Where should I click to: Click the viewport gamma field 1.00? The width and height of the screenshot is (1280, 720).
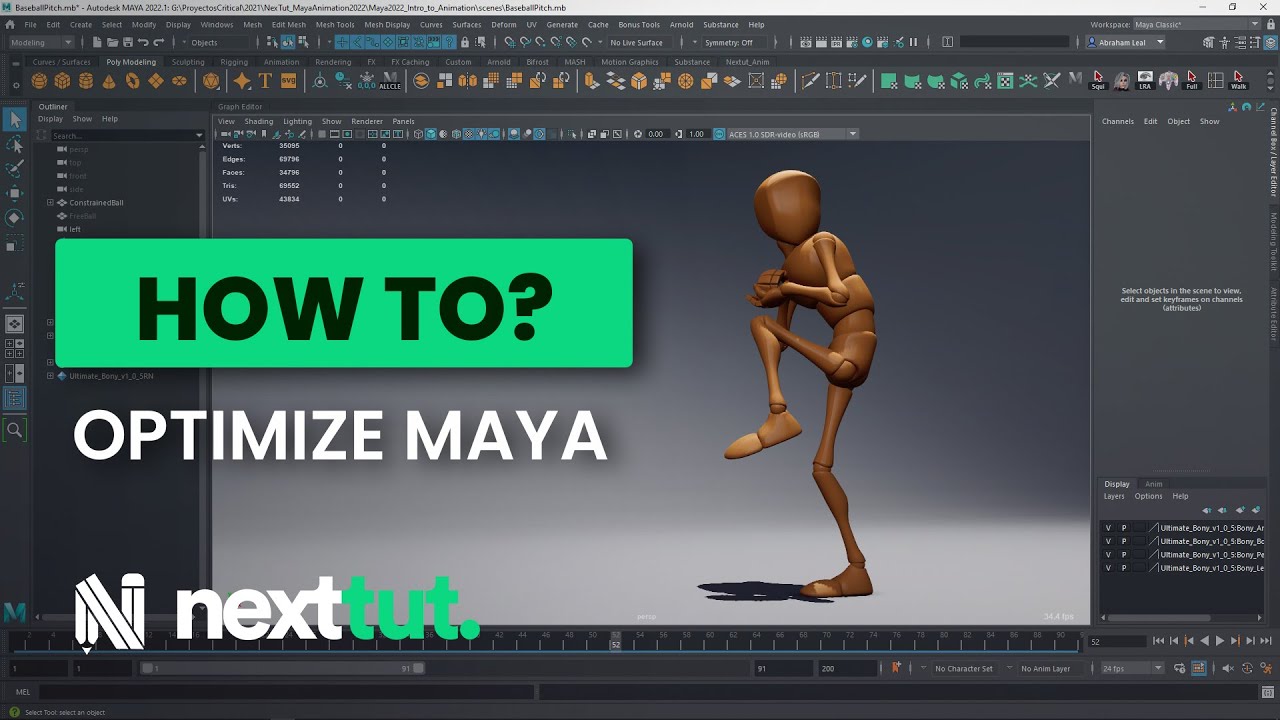click(696, 134)
